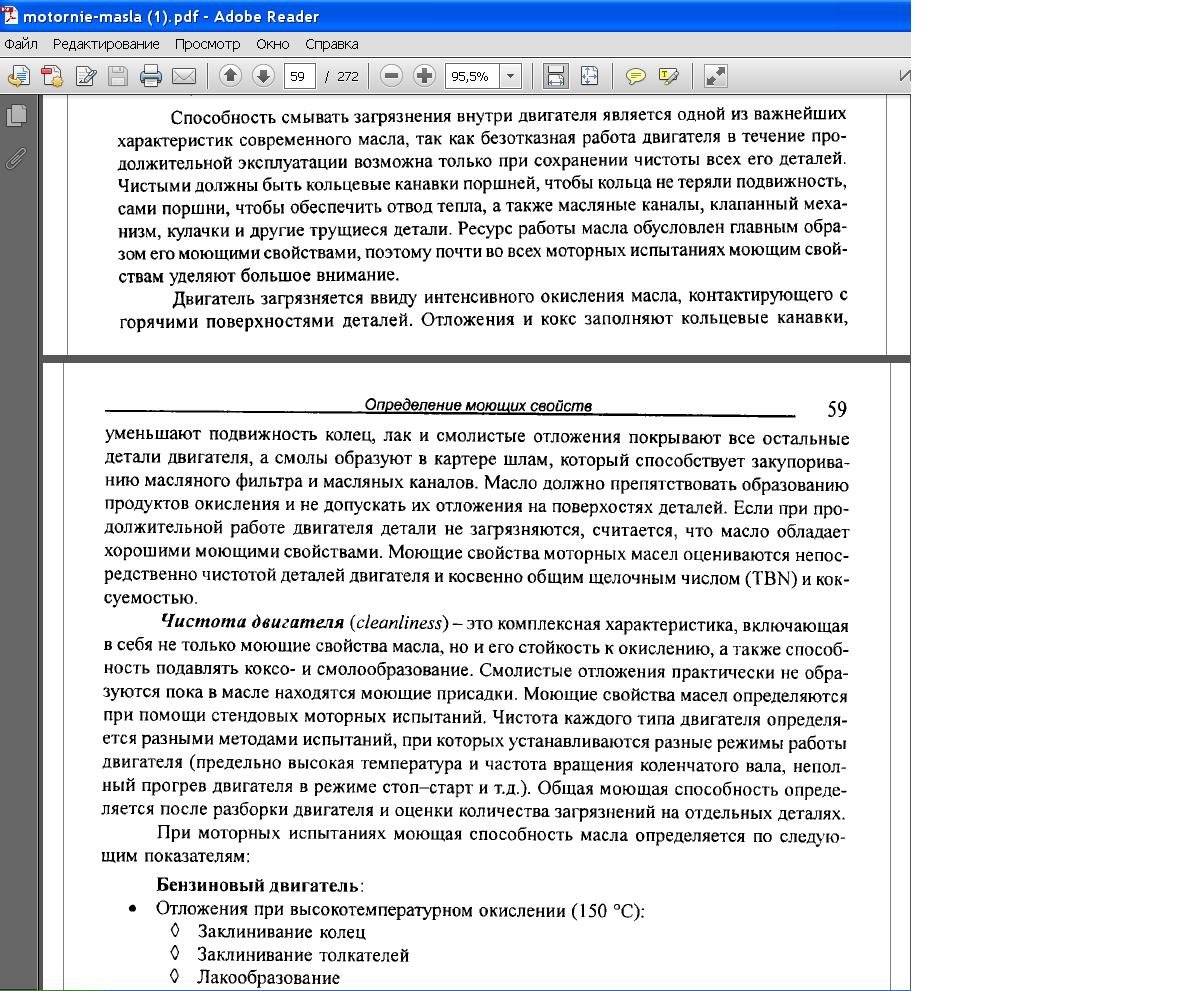The image size is (1194, 991).
Task: Click the abbreviation '(TBN)' in text
Action: pyautogui.click(x=771, y=578)
